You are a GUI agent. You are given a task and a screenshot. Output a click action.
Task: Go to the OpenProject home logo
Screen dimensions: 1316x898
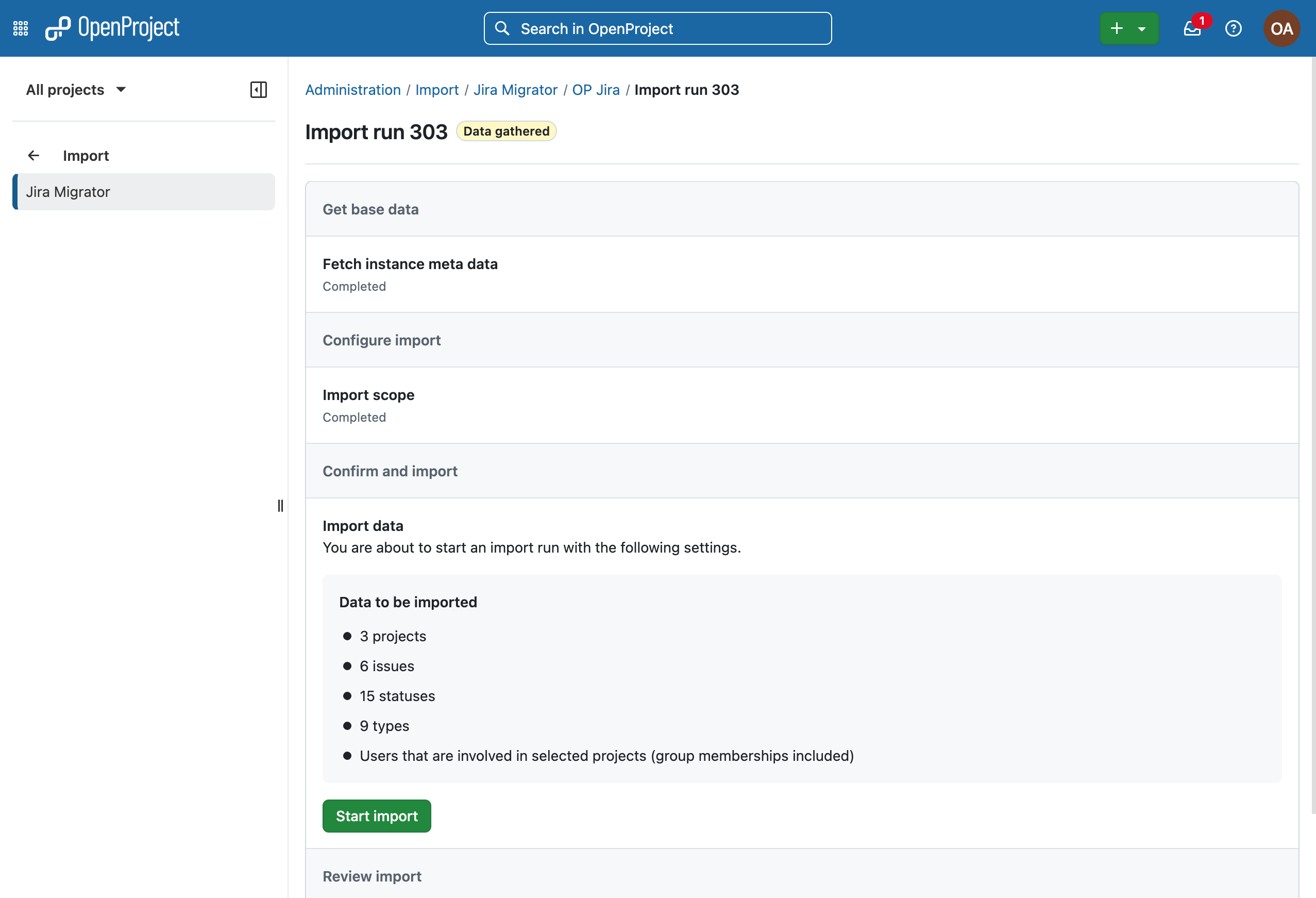pos(112,28)
